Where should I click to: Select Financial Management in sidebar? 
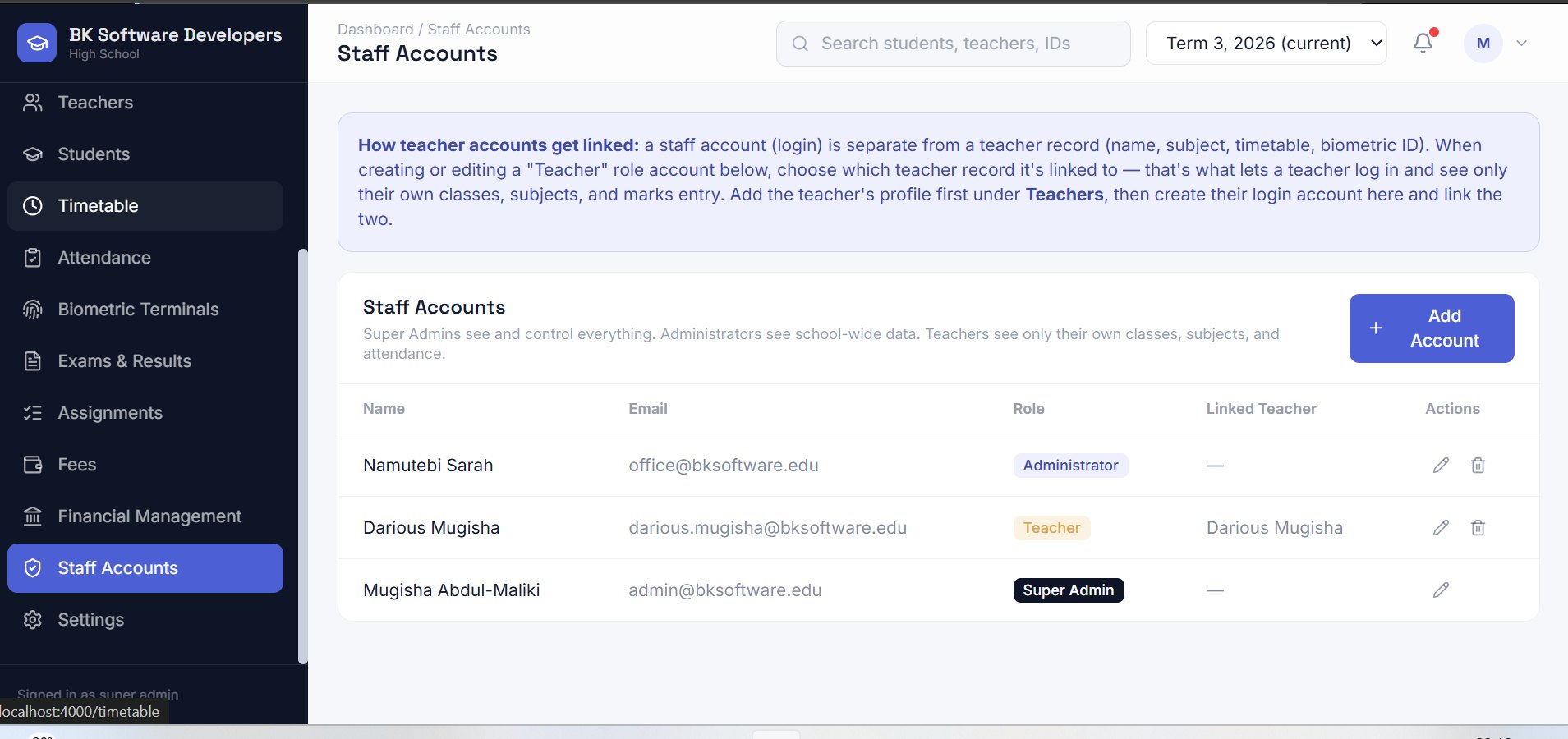click(x=145, y=516)
